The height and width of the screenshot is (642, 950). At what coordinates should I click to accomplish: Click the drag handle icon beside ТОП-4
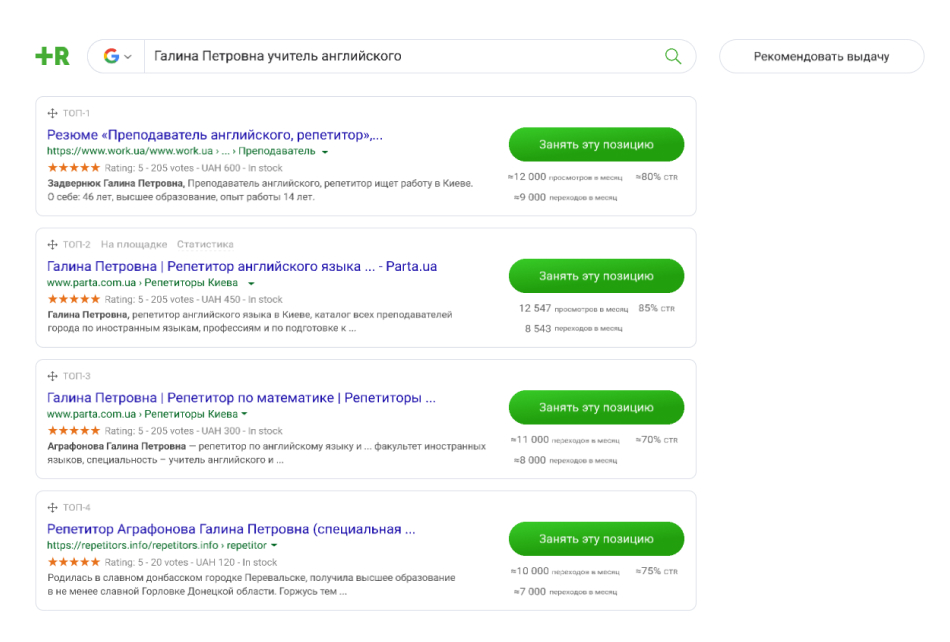click(x=53, y=507)
